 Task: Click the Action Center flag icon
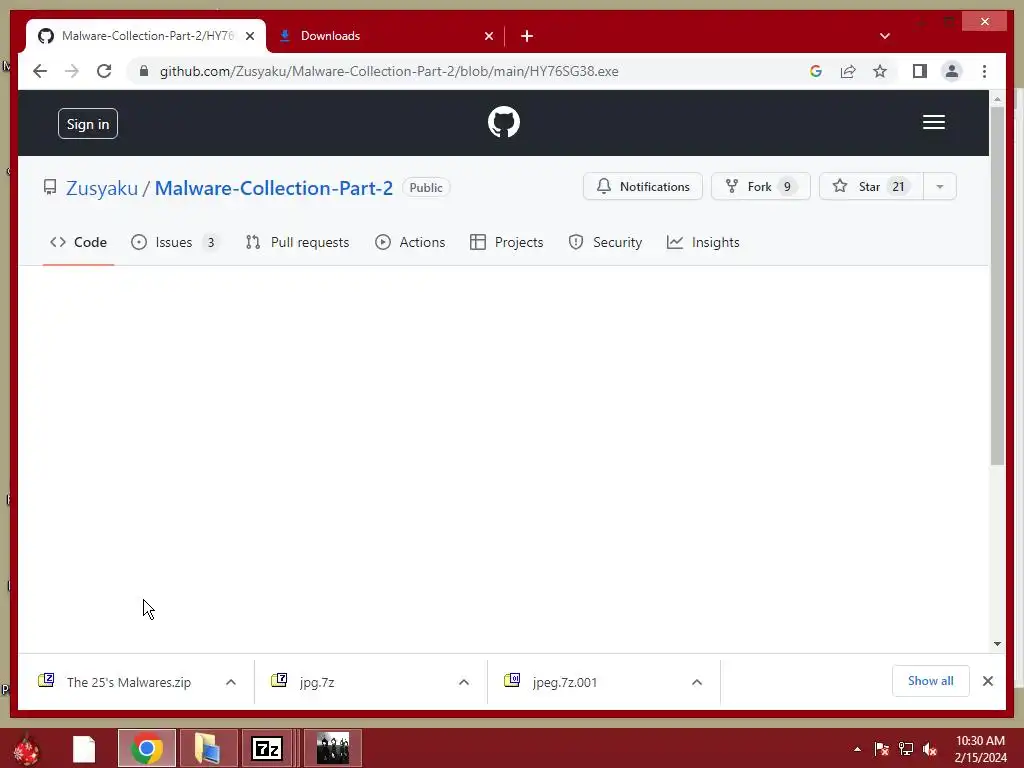(x=881, y=749)
